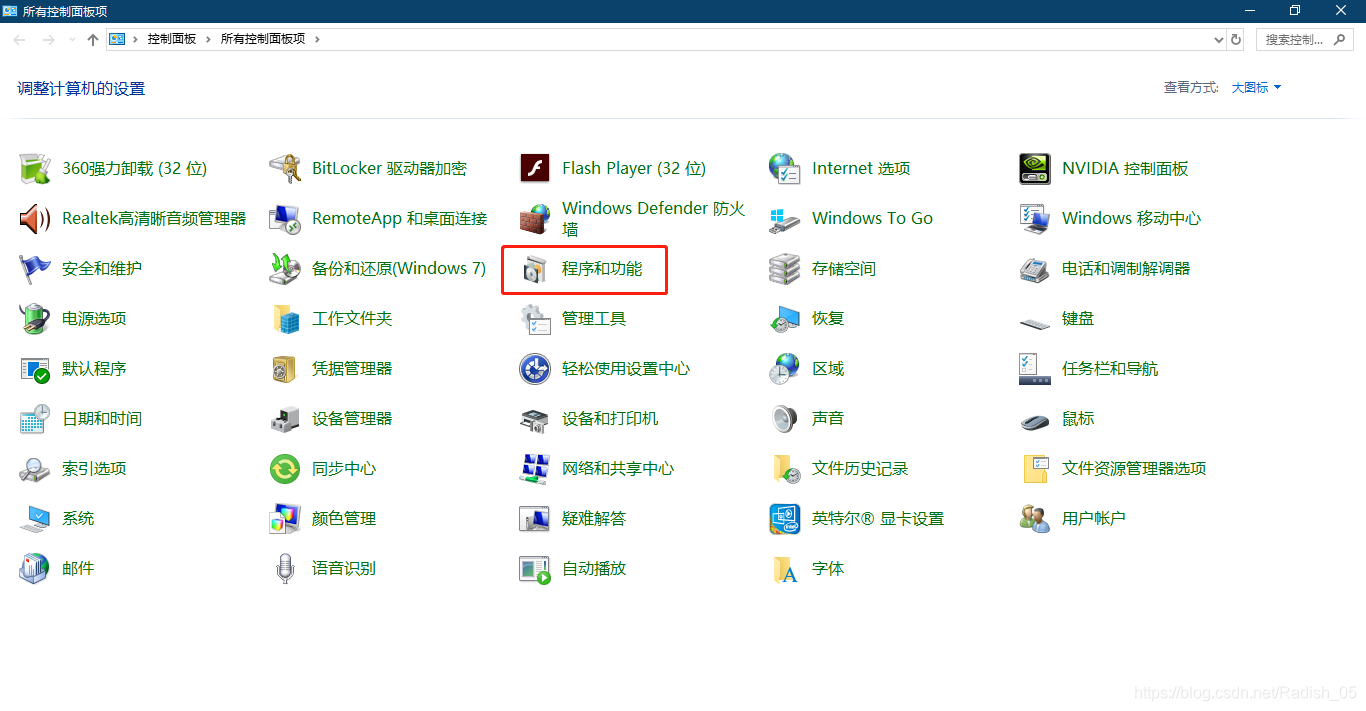Open the 管理工具 icon

click(x=535, y=319)
